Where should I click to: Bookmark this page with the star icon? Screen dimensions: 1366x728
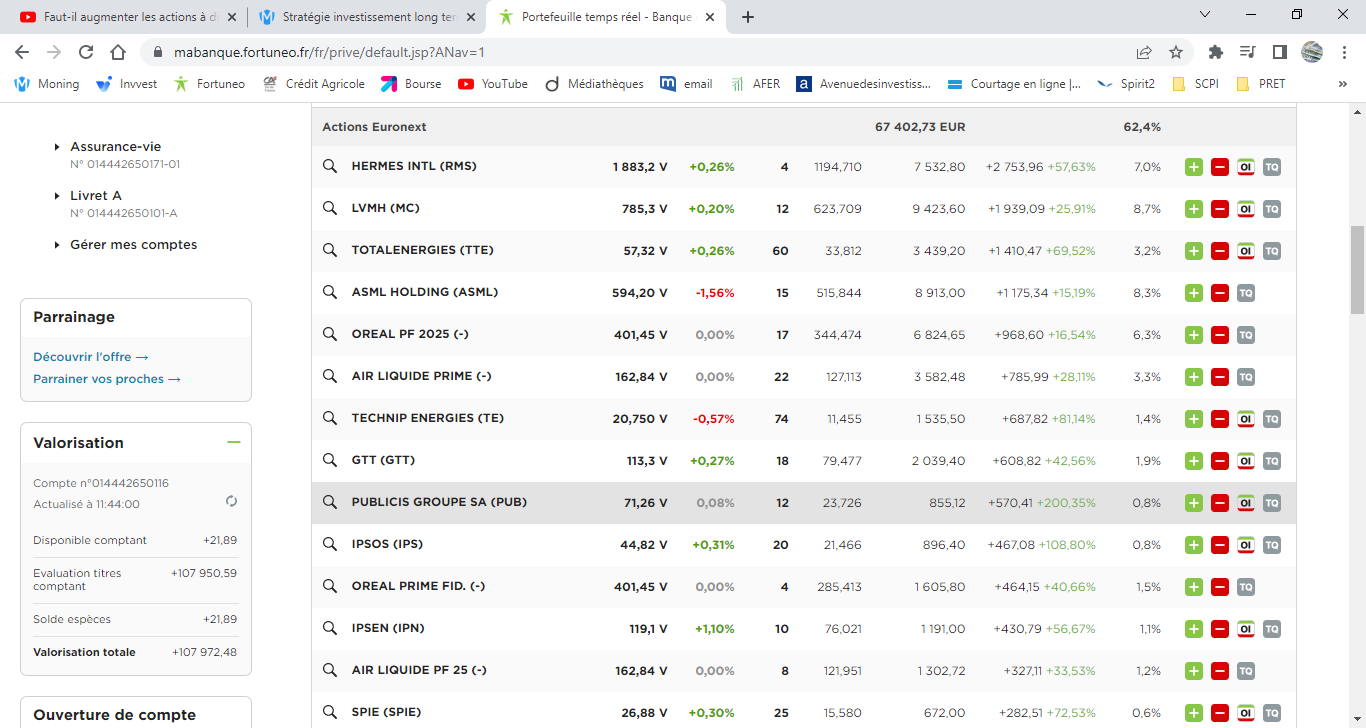(1176, 52)
